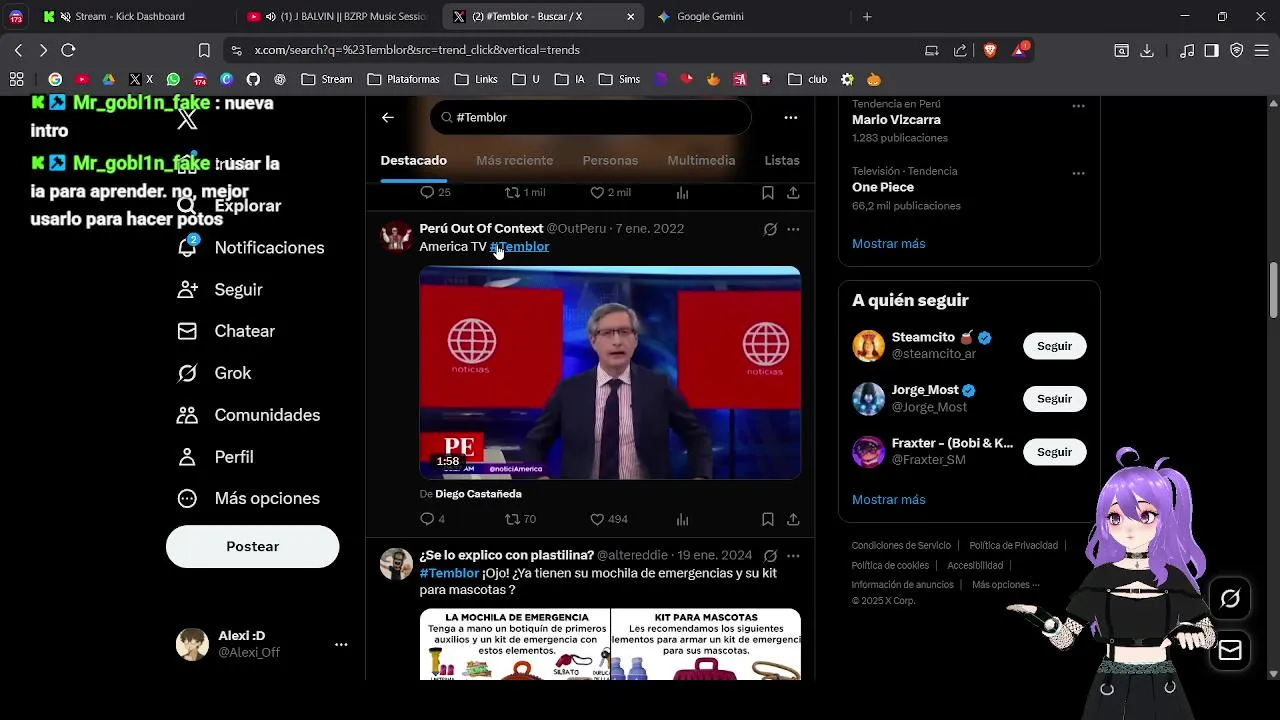1280x720 pixels.
Task: Open Chatear in the sidebar
Action: 225,331
